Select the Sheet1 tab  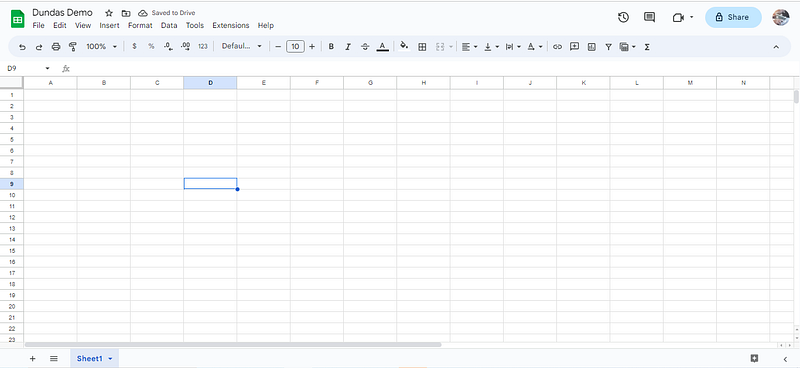(x=94, y=359)
